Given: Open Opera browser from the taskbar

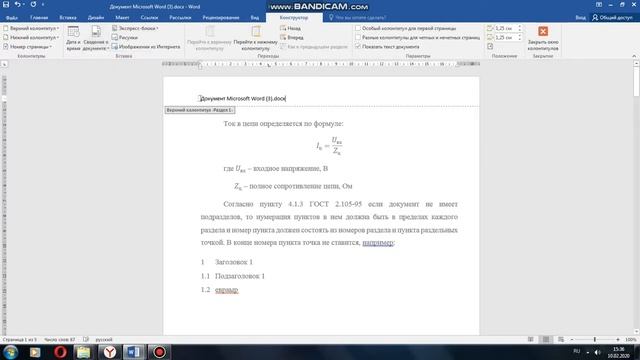Looking at the screenshot, I should click(x=60, y=352).
